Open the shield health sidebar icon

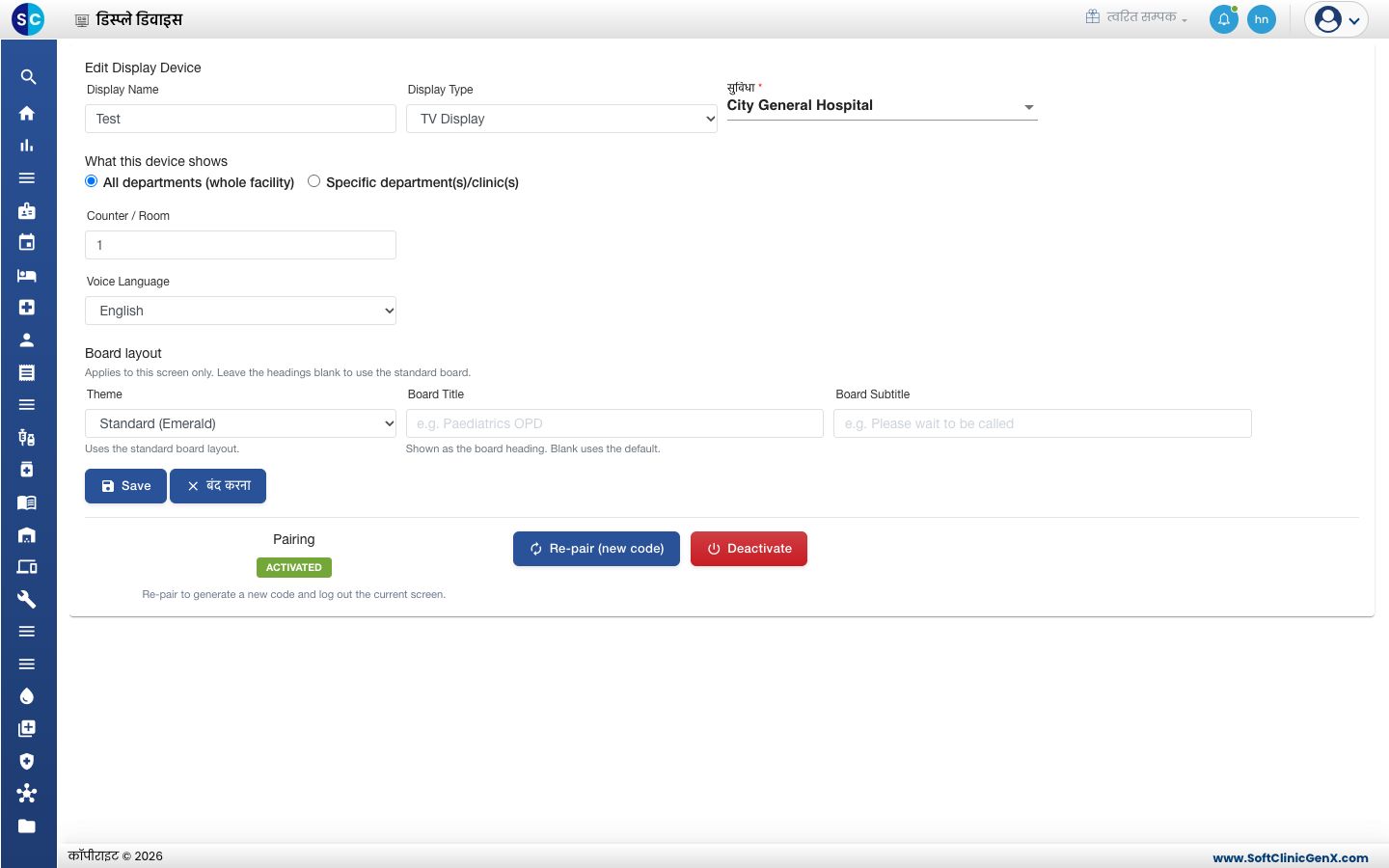[27, 761]
